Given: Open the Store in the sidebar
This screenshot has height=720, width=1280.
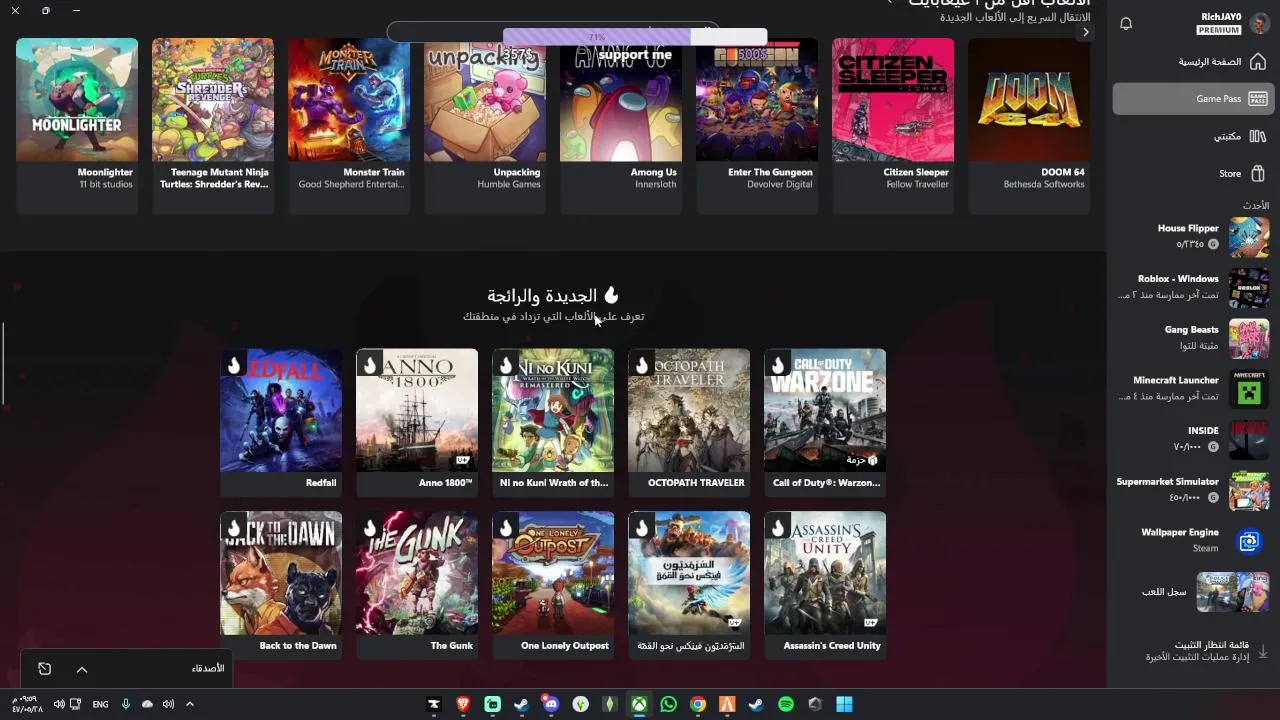Looking at the screenshot, I should (x=1193, y=173).
